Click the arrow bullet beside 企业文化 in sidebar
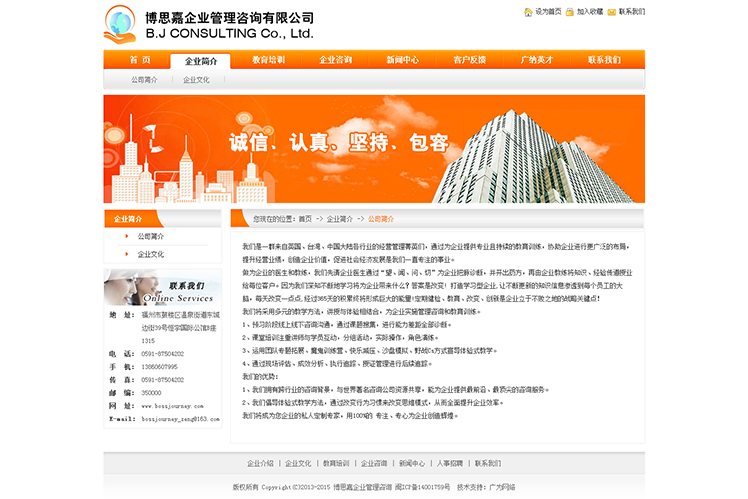748x499 pixels. click(x=126, y=254)
